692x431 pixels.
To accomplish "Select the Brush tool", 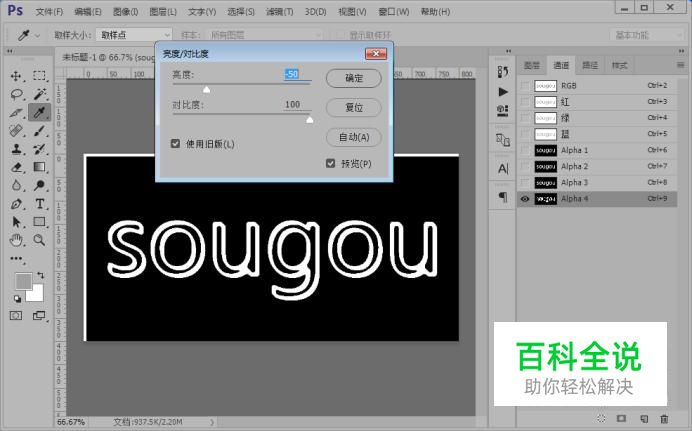I will [39, 131].
